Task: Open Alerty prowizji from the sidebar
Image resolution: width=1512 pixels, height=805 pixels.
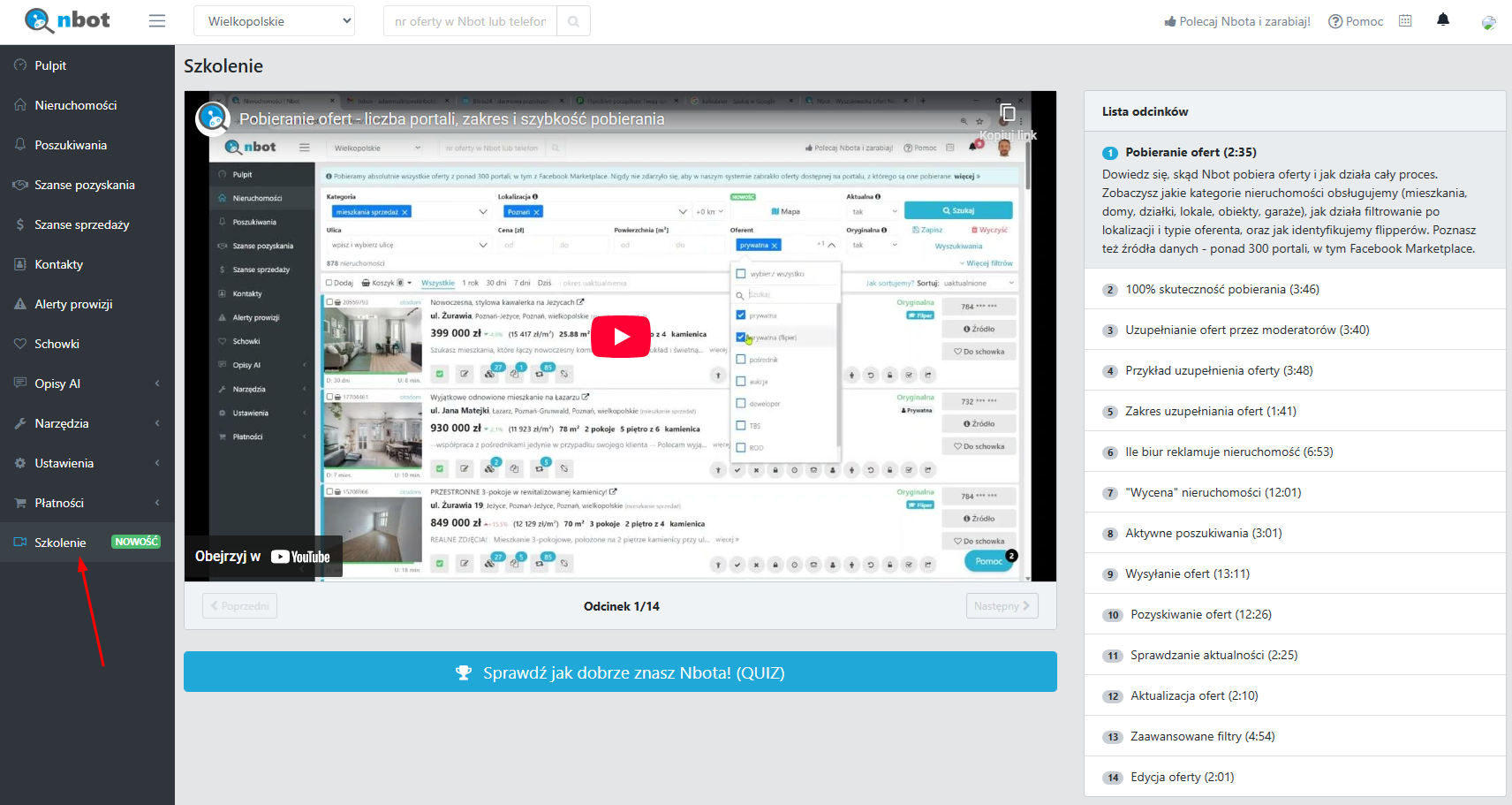Action: point(73,304)
